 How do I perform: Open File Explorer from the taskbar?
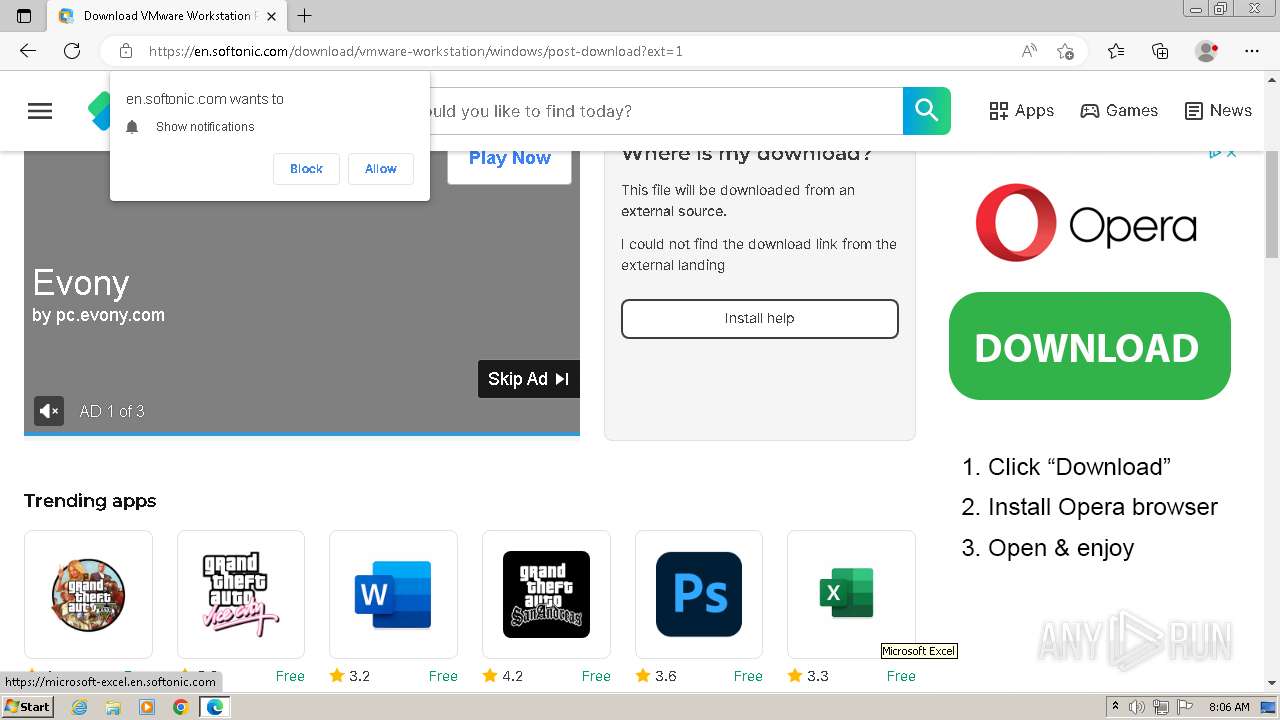click(x=113, y=707)
